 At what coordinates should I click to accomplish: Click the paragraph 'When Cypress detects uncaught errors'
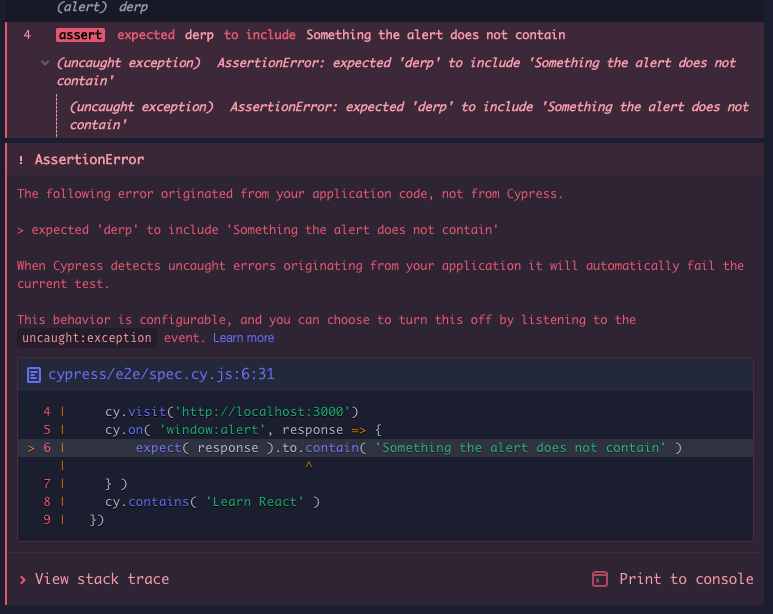pyautogui.click(x=380, y=275)
